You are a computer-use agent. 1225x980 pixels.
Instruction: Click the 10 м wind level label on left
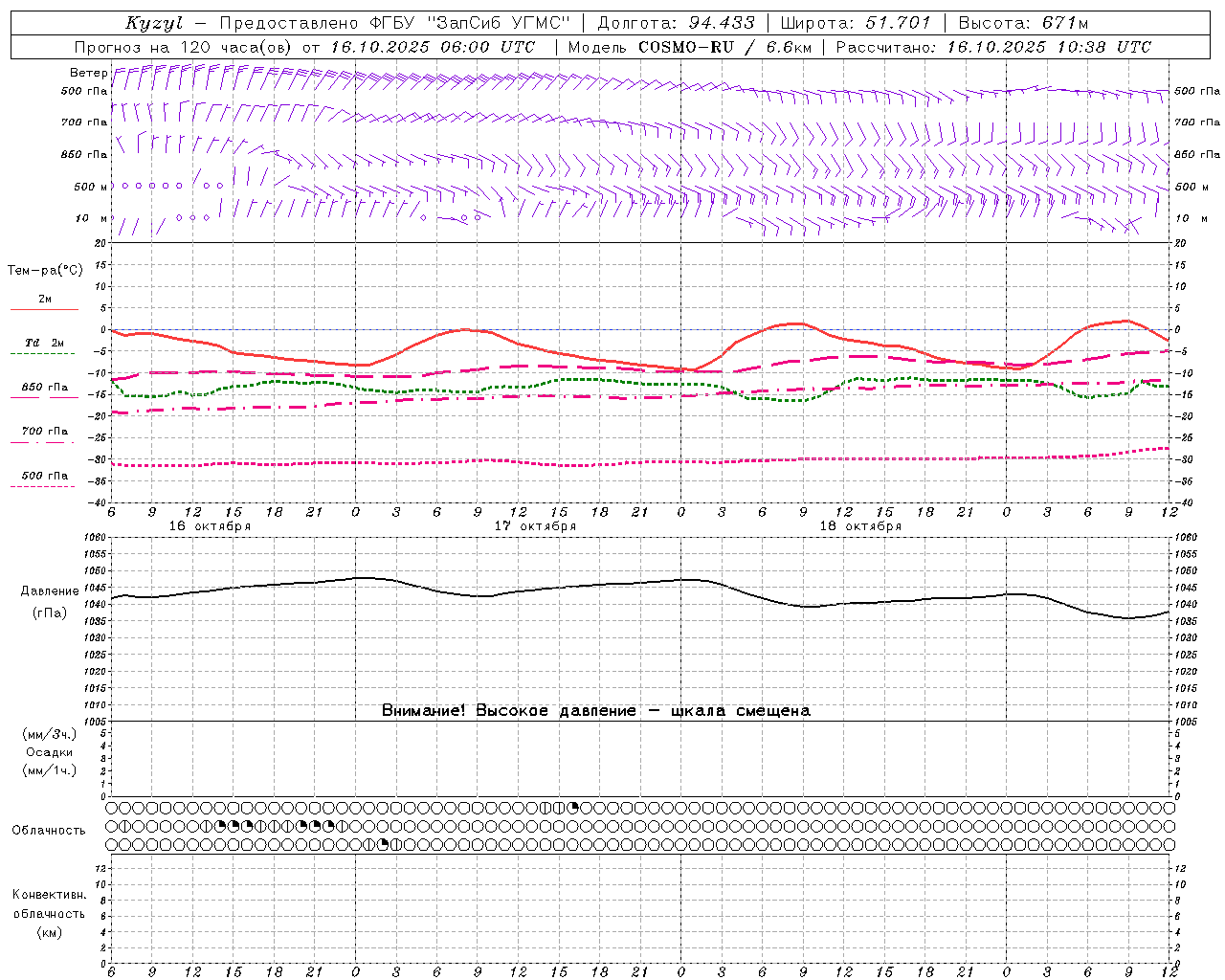coord(91,218)
